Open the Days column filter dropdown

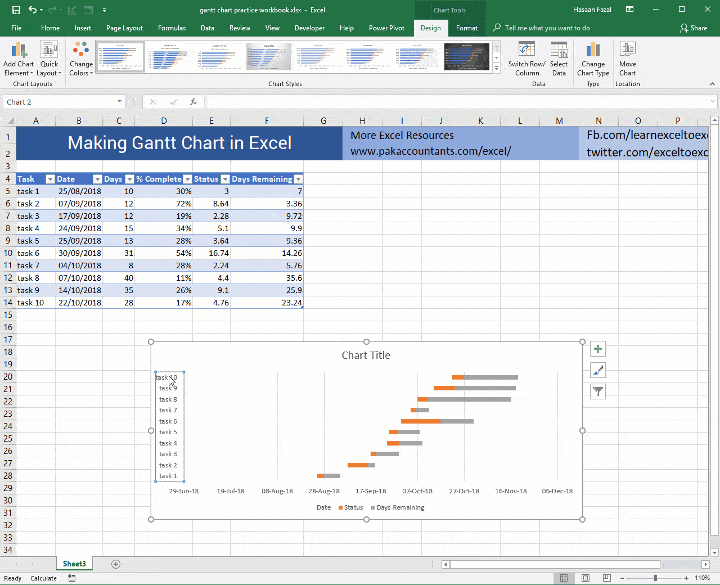[x=129, y=179]
